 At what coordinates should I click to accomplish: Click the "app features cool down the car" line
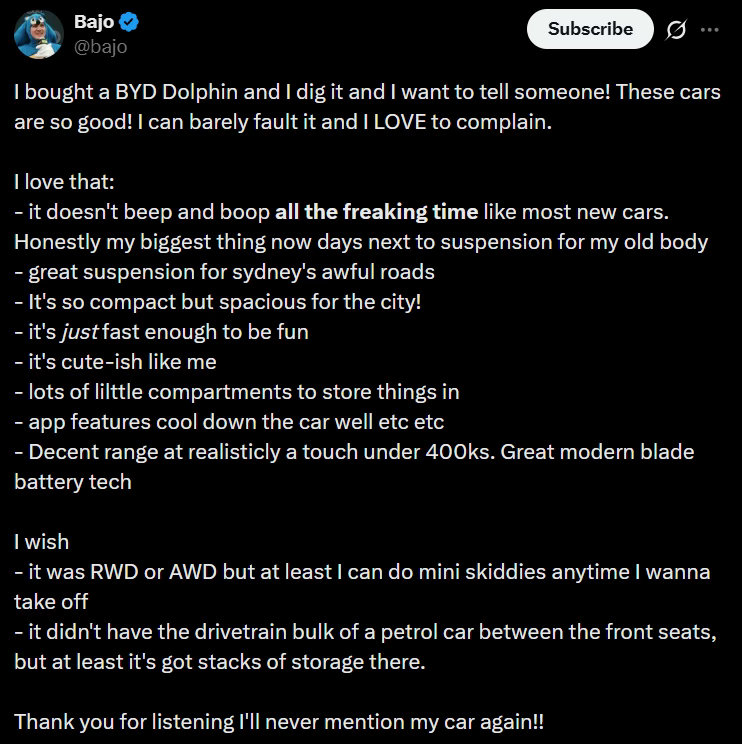[x=229, y=422]
